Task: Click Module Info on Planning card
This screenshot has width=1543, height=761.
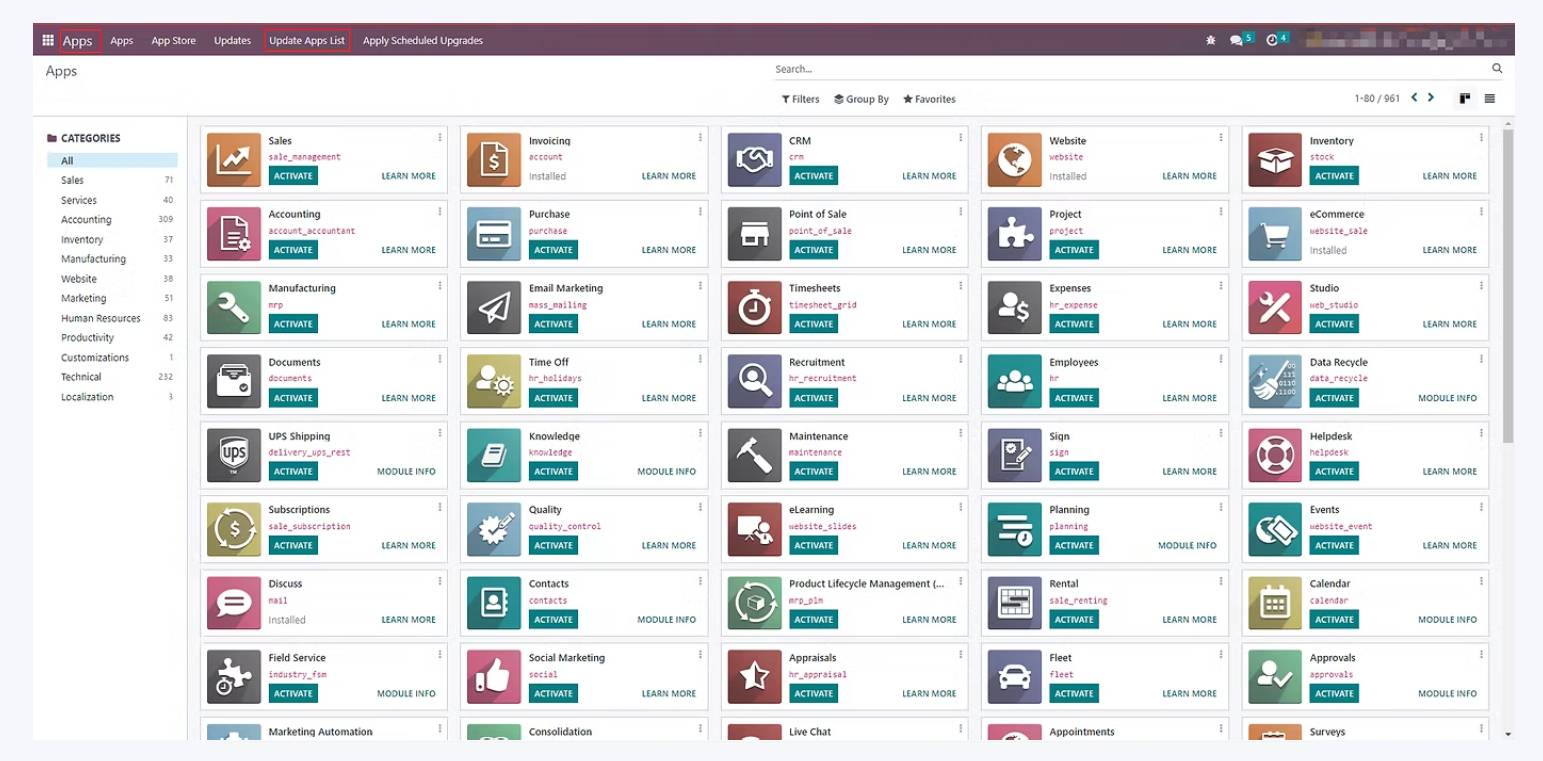Action: [1187, 545]
